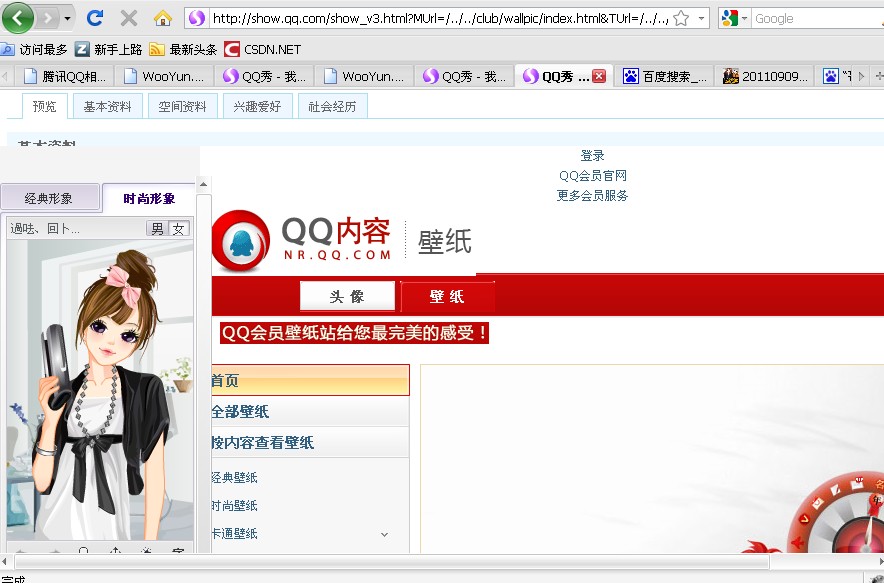Open the 访问最多 bookmark folder
The height and width of the screenshot is (583, 884).
34,50
